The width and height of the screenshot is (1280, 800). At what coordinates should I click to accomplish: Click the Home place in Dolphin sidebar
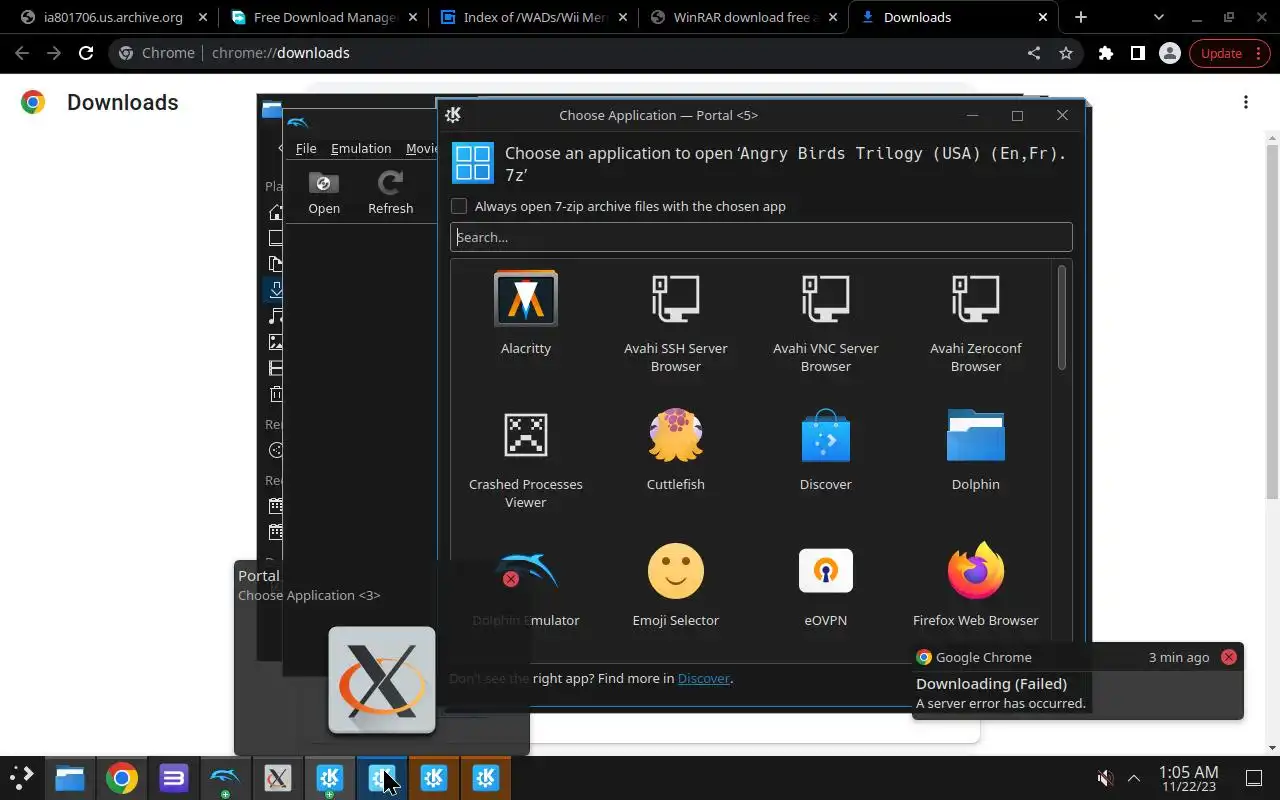pos(276,212)
